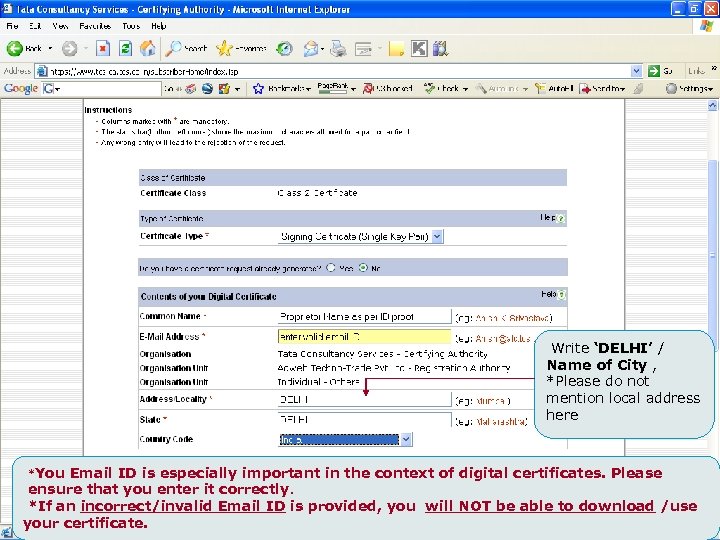Click the State input field

[364, 419]
